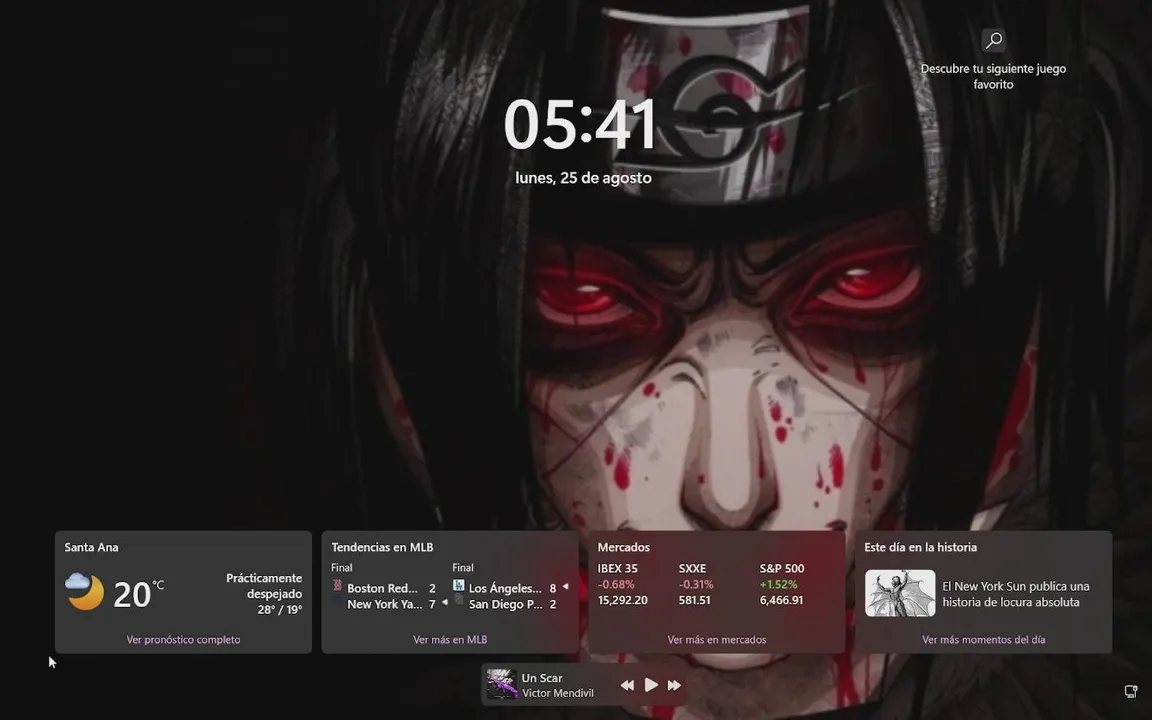The image size is (1152, 720).
Task: Click the 05:41 lock screen clock
Action: (580, 126)
